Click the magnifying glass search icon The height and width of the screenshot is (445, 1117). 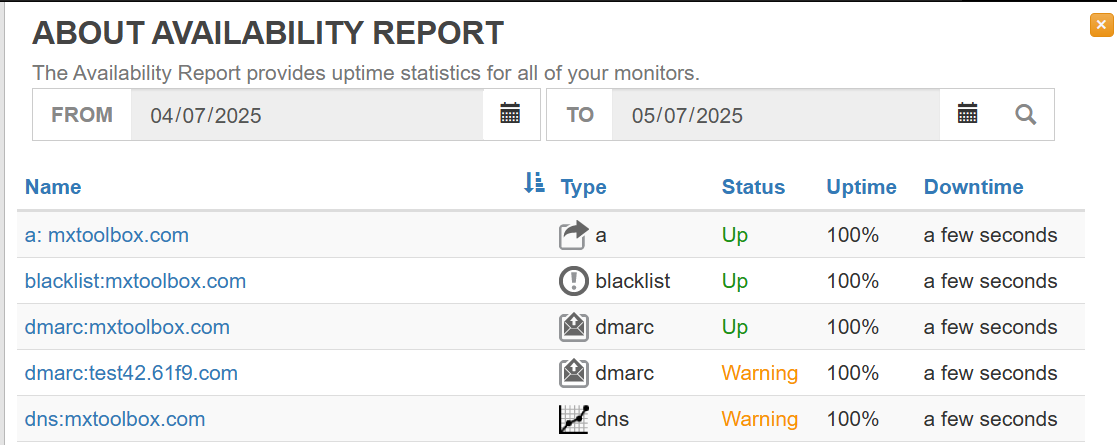click(1025, 114)
